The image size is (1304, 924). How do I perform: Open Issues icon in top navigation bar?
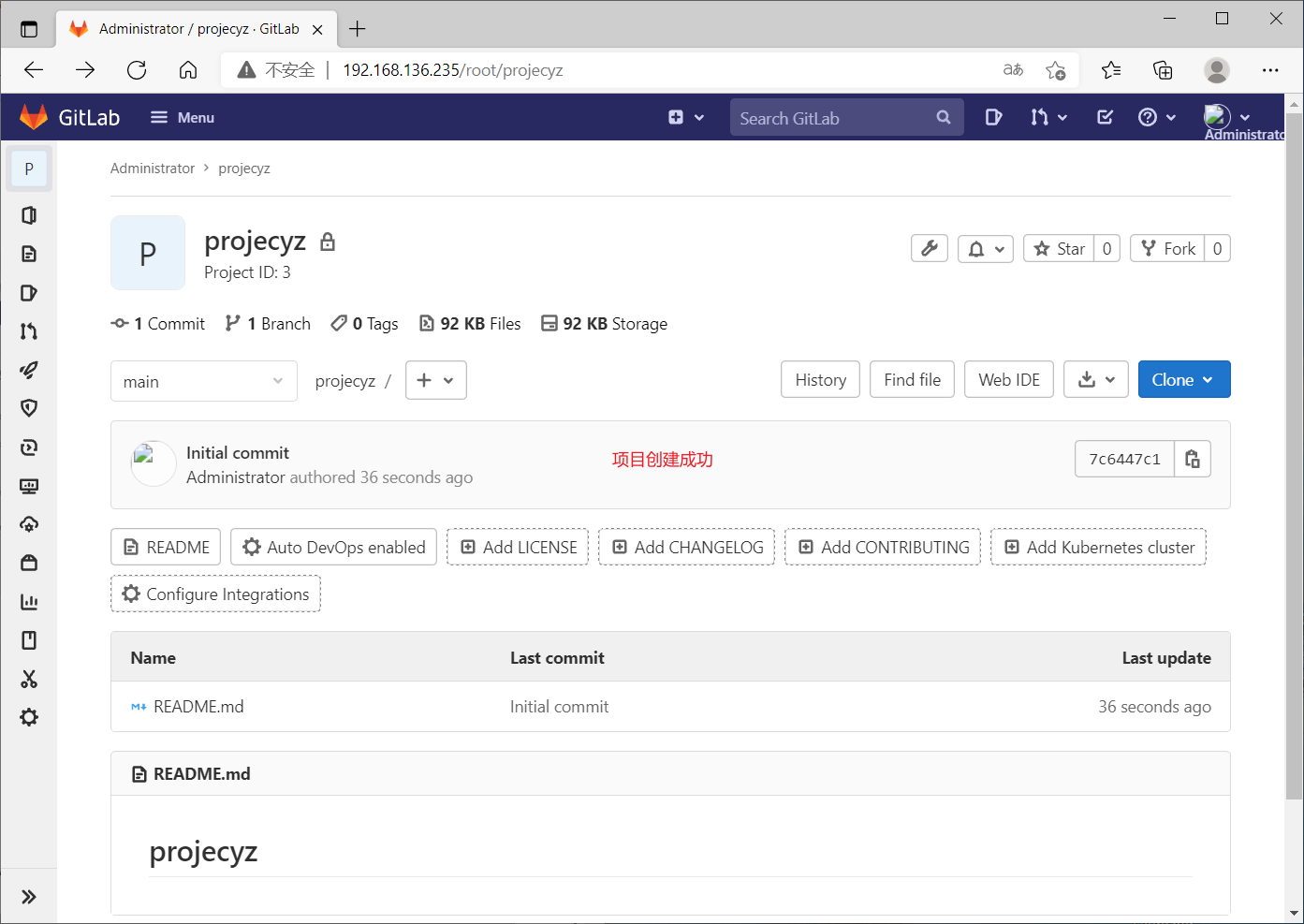tap(993, 117)
